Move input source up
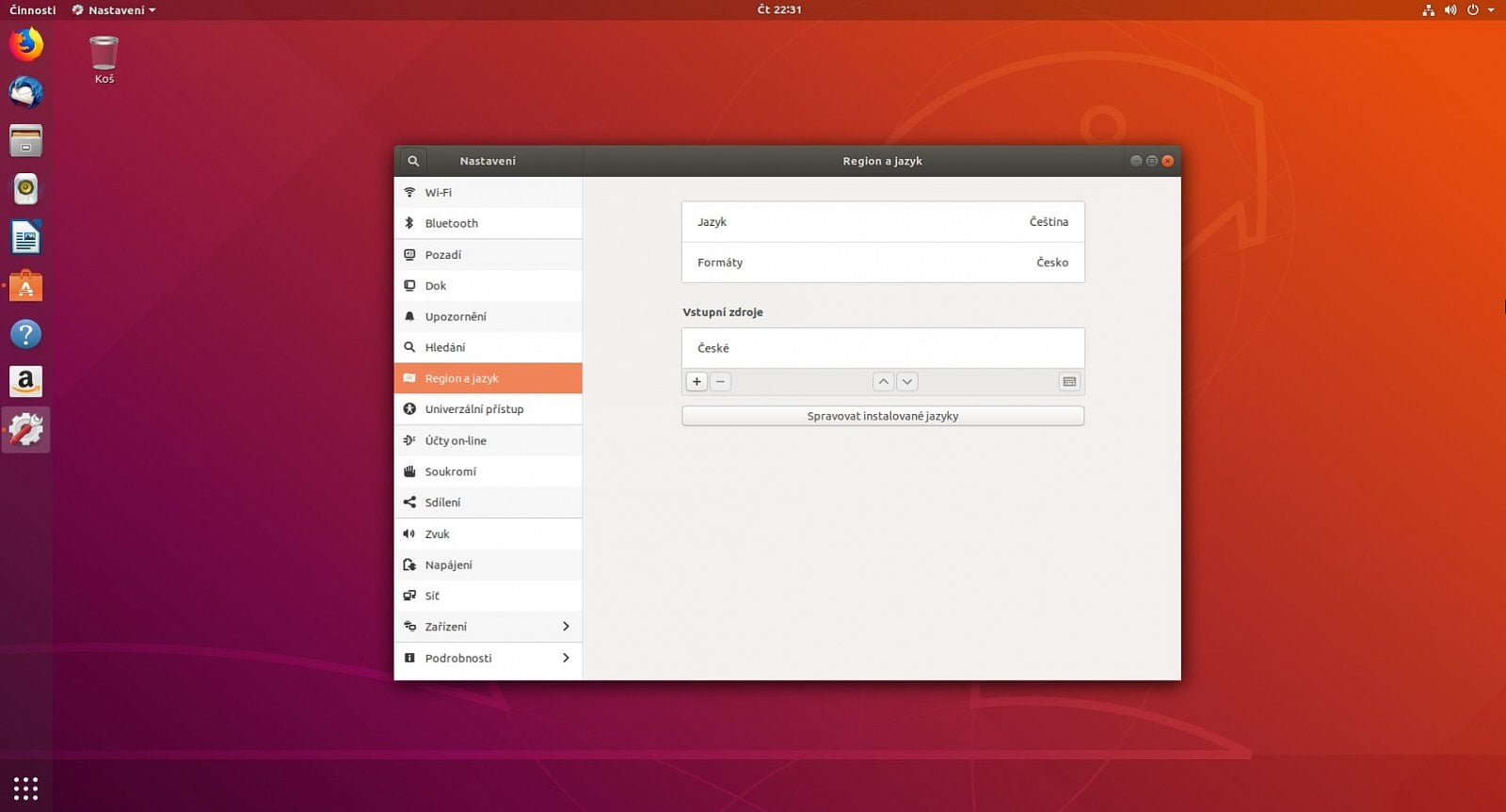This screenshot has width=1506, height=812. pyautogui.click(x=883, y=382)
